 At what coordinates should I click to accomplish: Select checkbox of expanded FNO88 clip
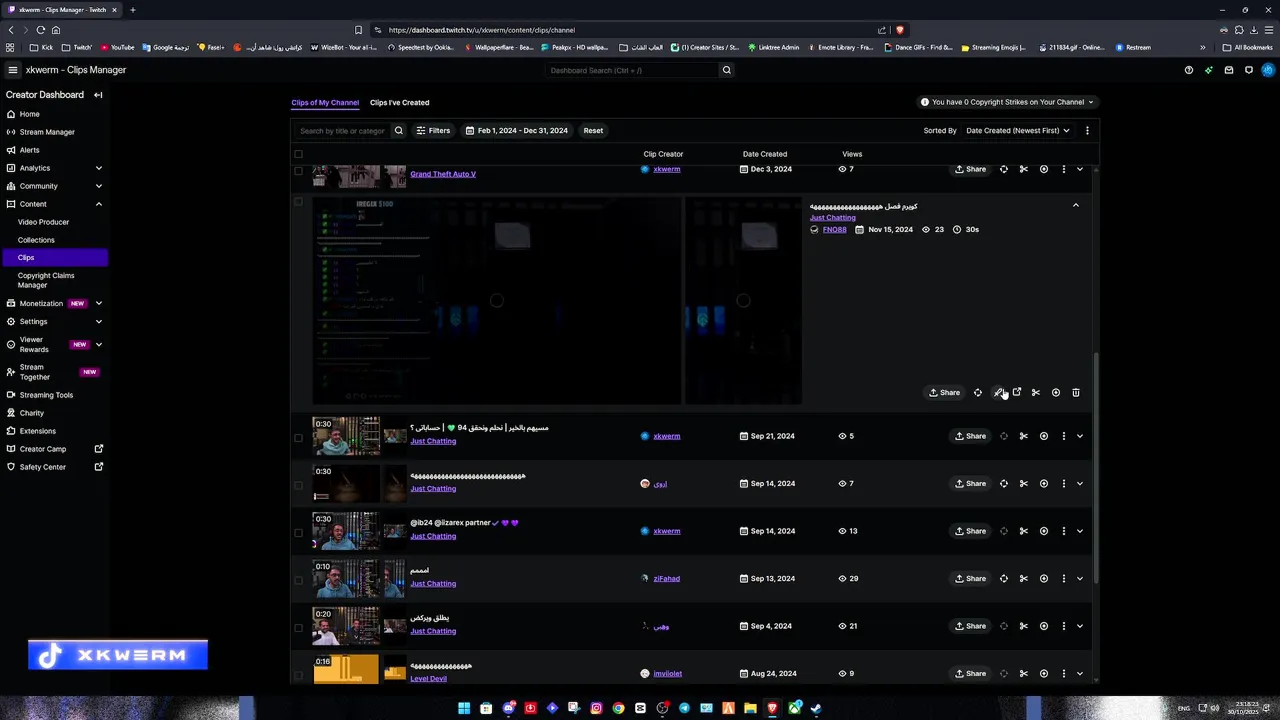(x=298, y=202)
